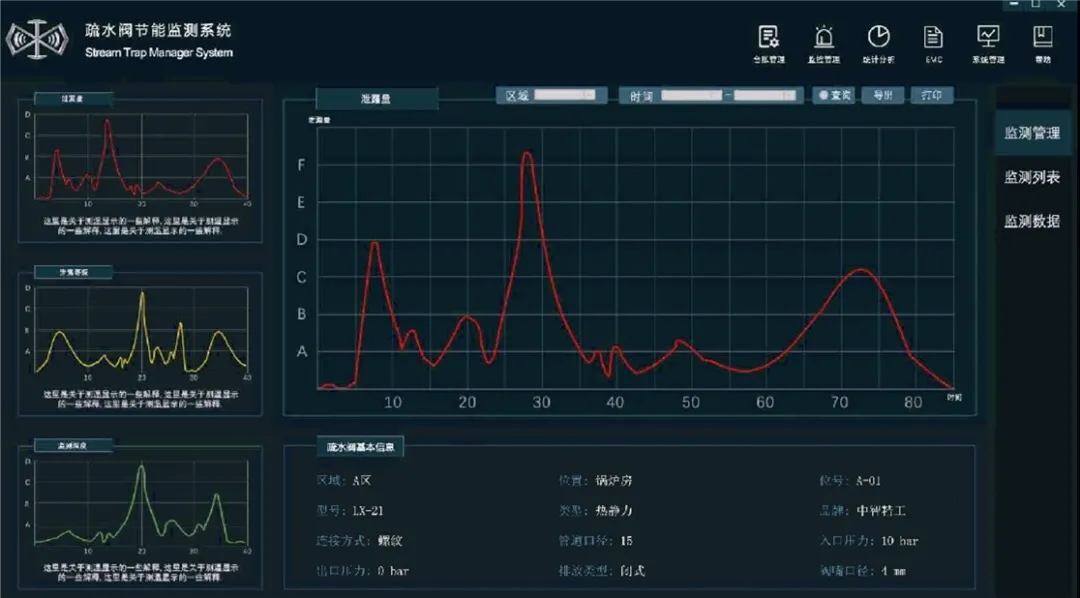The image size is (1080, 598).
Task: Select the 泄露量 tab above main chart
Action: (377, 99)
